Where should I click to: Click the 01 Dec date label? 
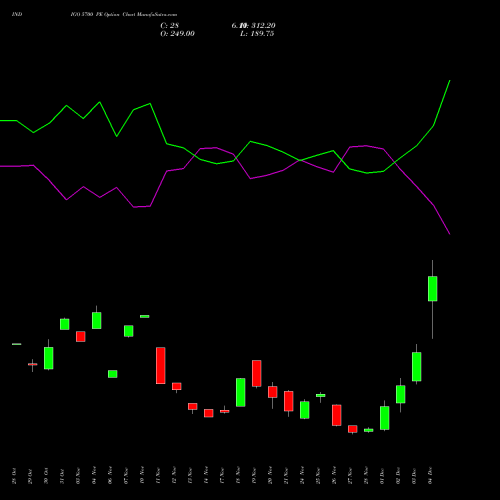pos(382,475)
